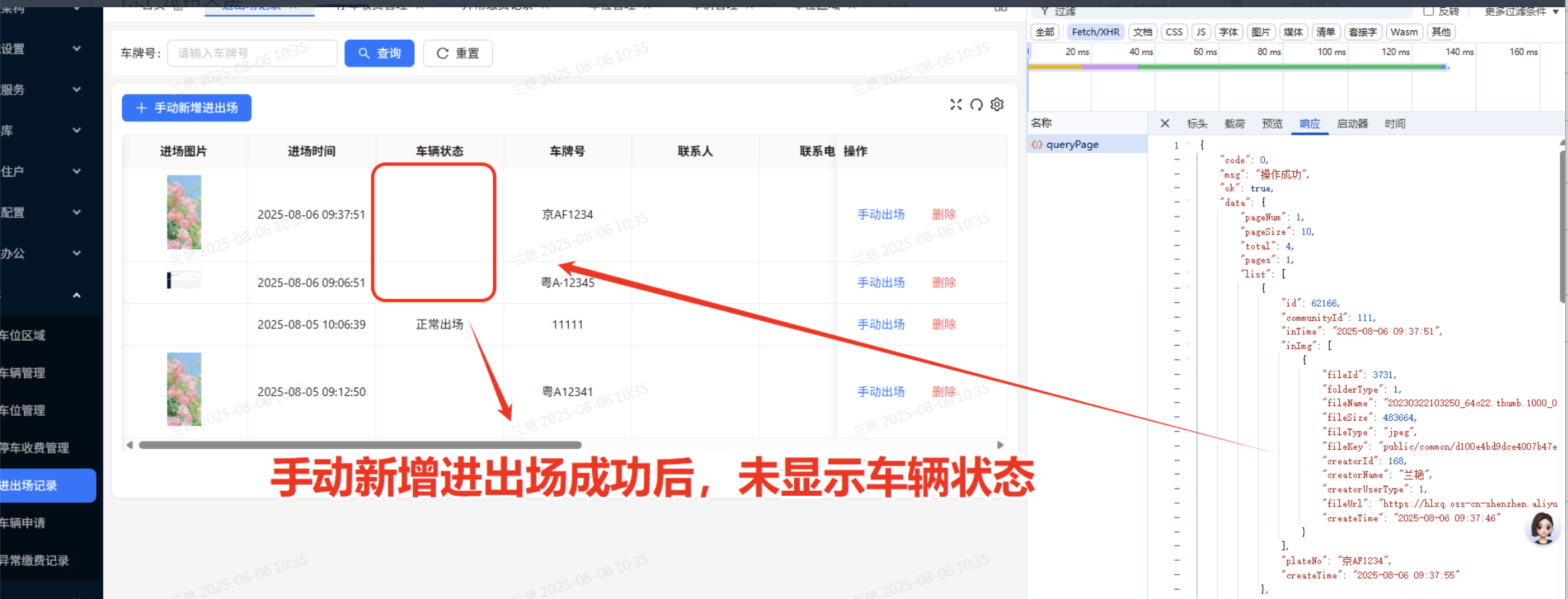Open table column settings gear icon

997,105
